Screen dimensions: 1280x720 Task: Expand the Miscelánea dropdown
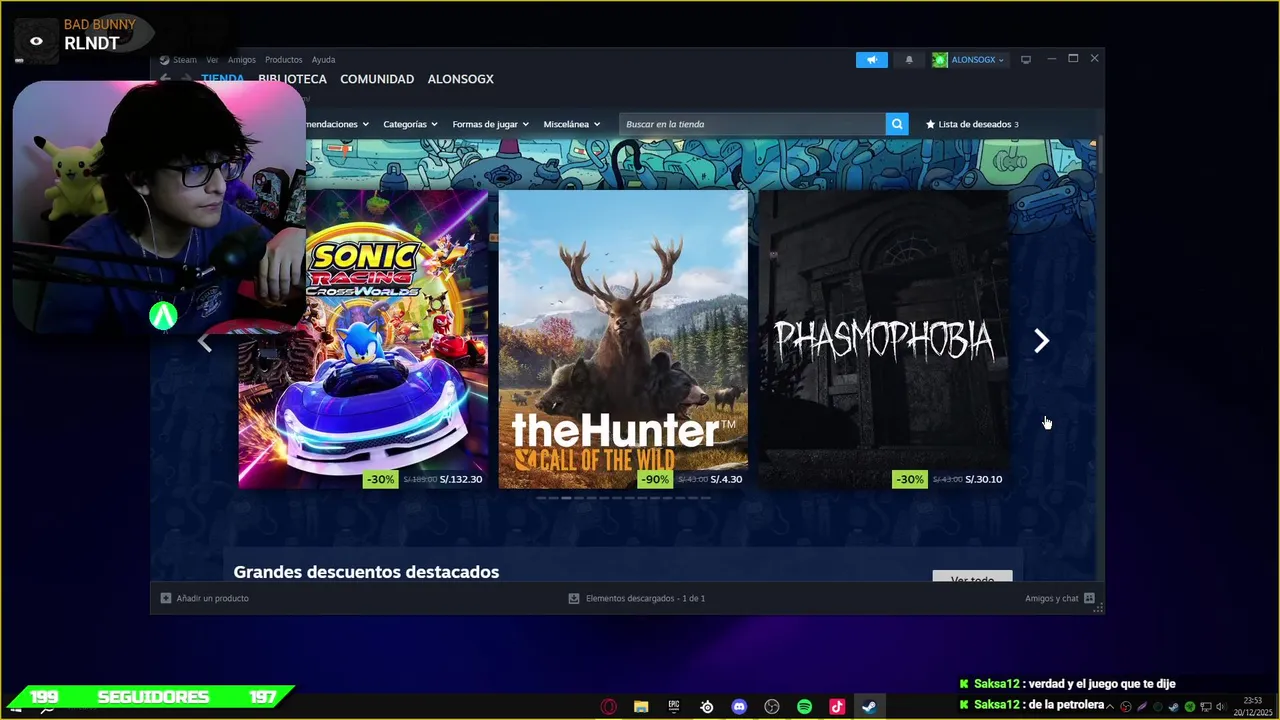coord(572,124)
